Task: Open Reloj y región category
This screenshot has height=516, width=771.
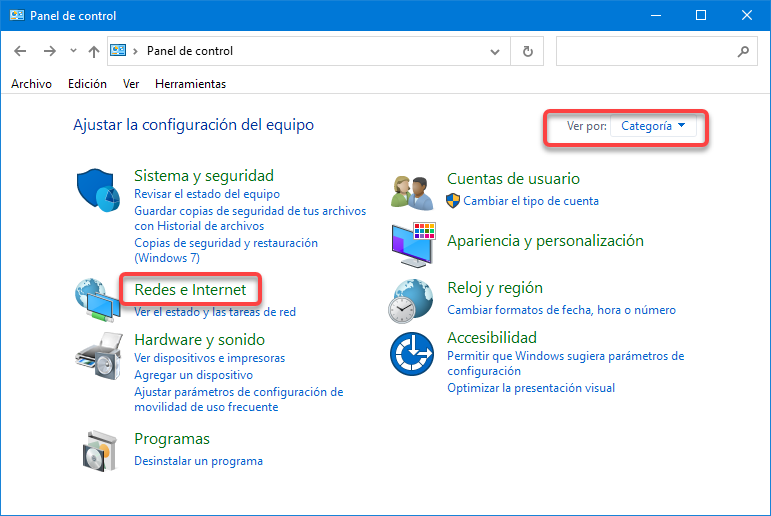Action: tap(495, 288)
